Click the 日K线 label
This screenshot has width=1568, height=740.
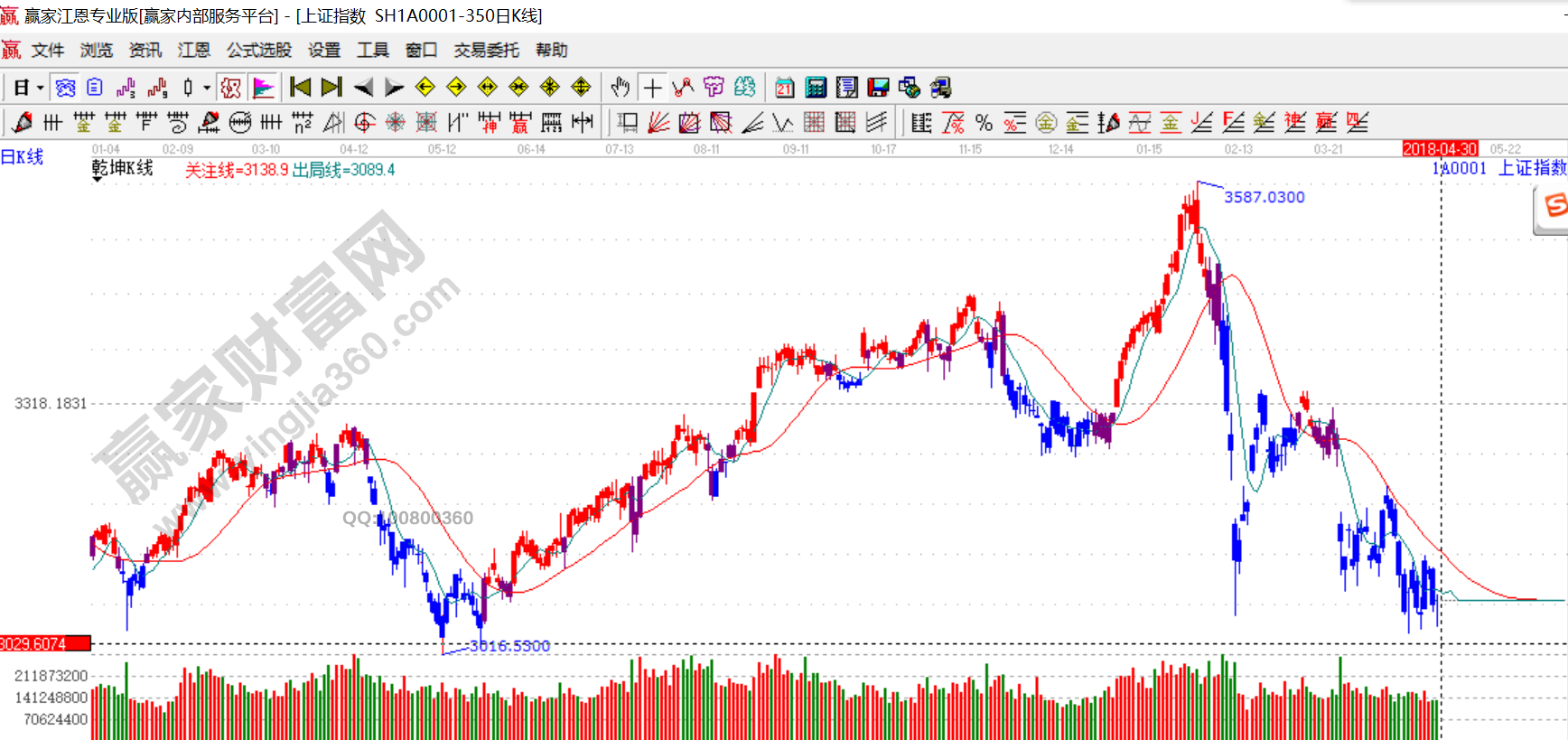(23, 157)
